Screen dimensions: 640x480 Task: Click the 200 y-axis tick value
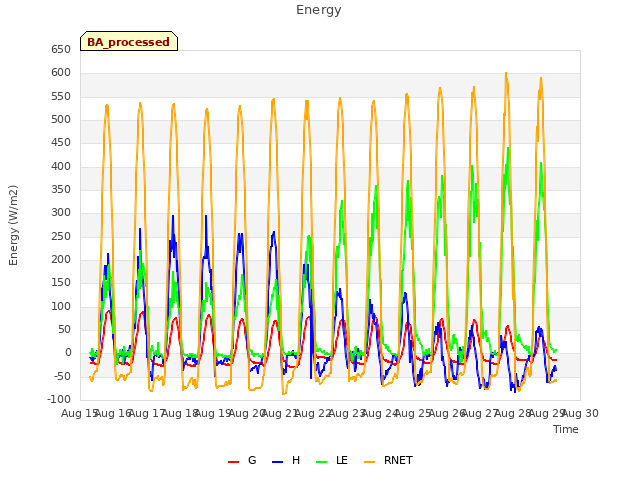(61, 260)
